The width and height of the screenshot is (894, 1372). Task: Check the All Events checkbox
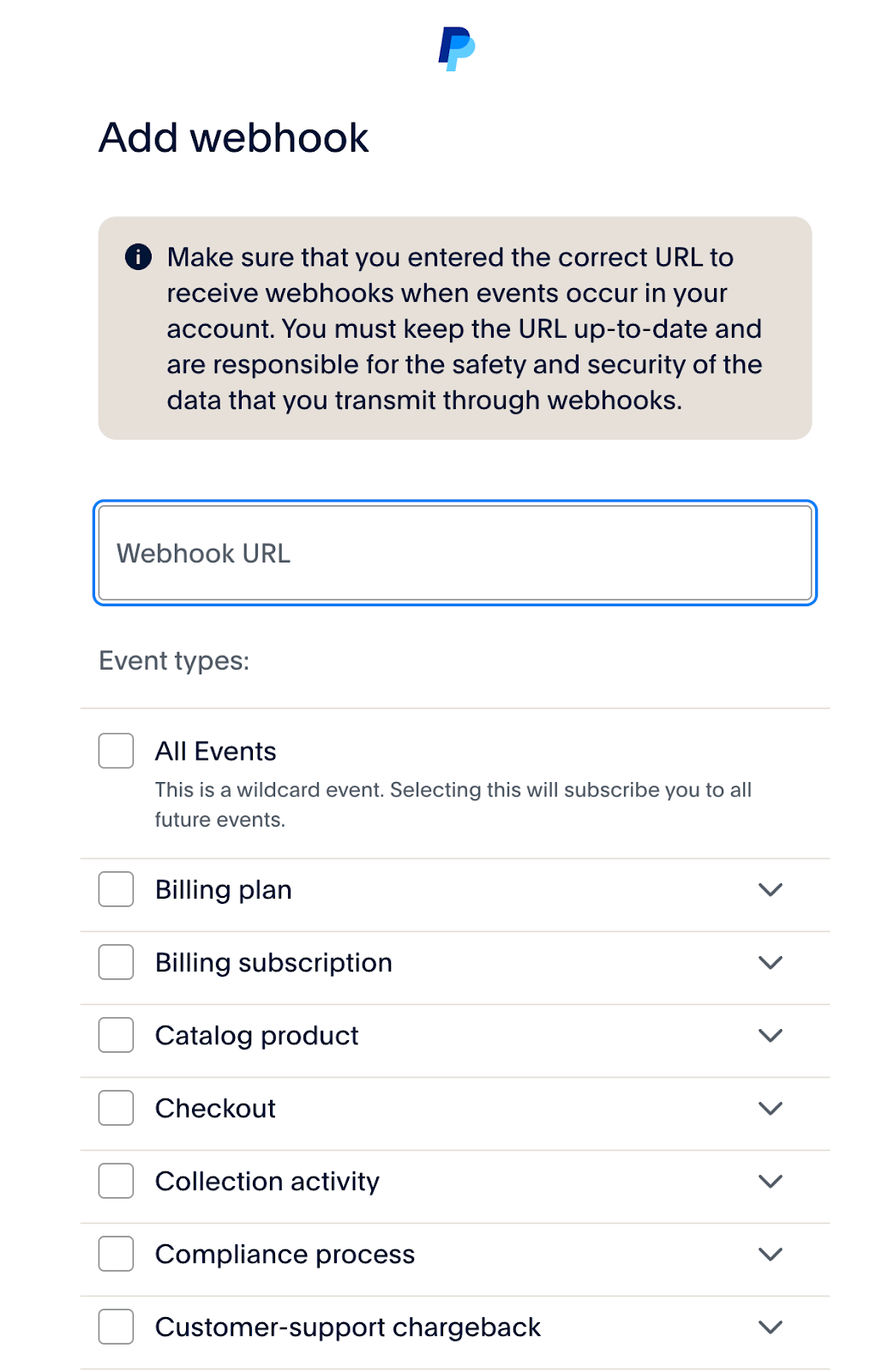pos(116,751)
